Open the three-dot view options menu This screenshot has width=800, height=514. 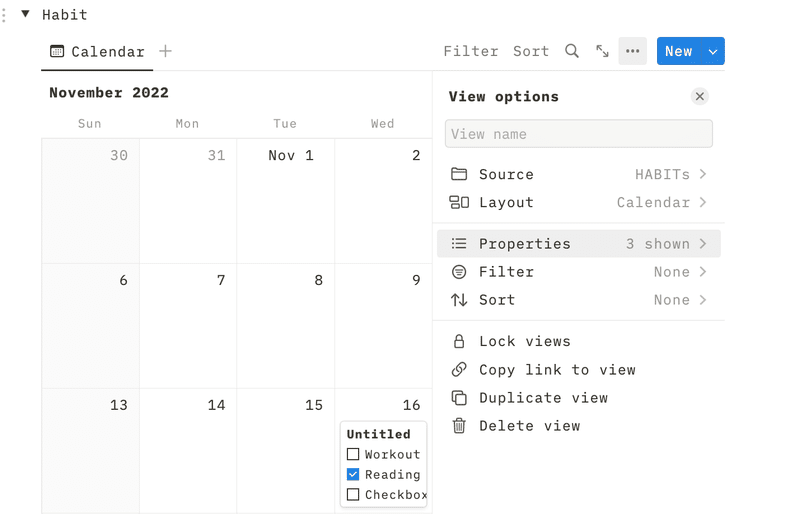point(633,51)
